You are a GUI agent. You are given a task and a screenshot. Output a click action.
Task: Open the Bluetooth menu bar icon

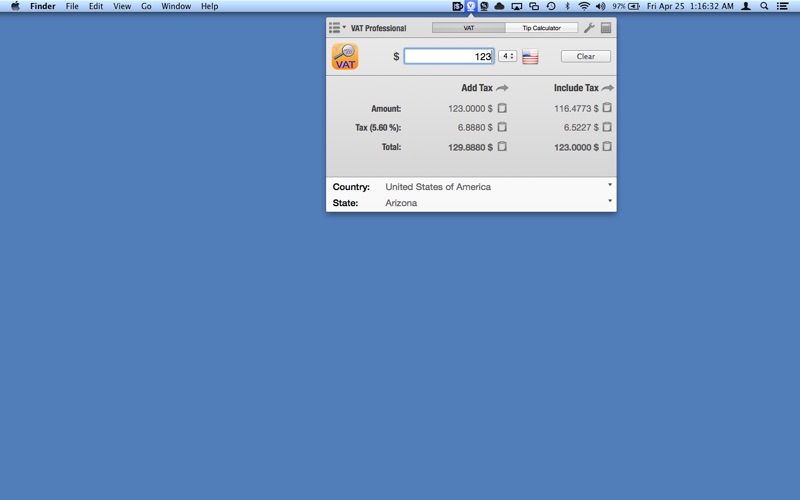pyautogui.click(x=567, y=6)
